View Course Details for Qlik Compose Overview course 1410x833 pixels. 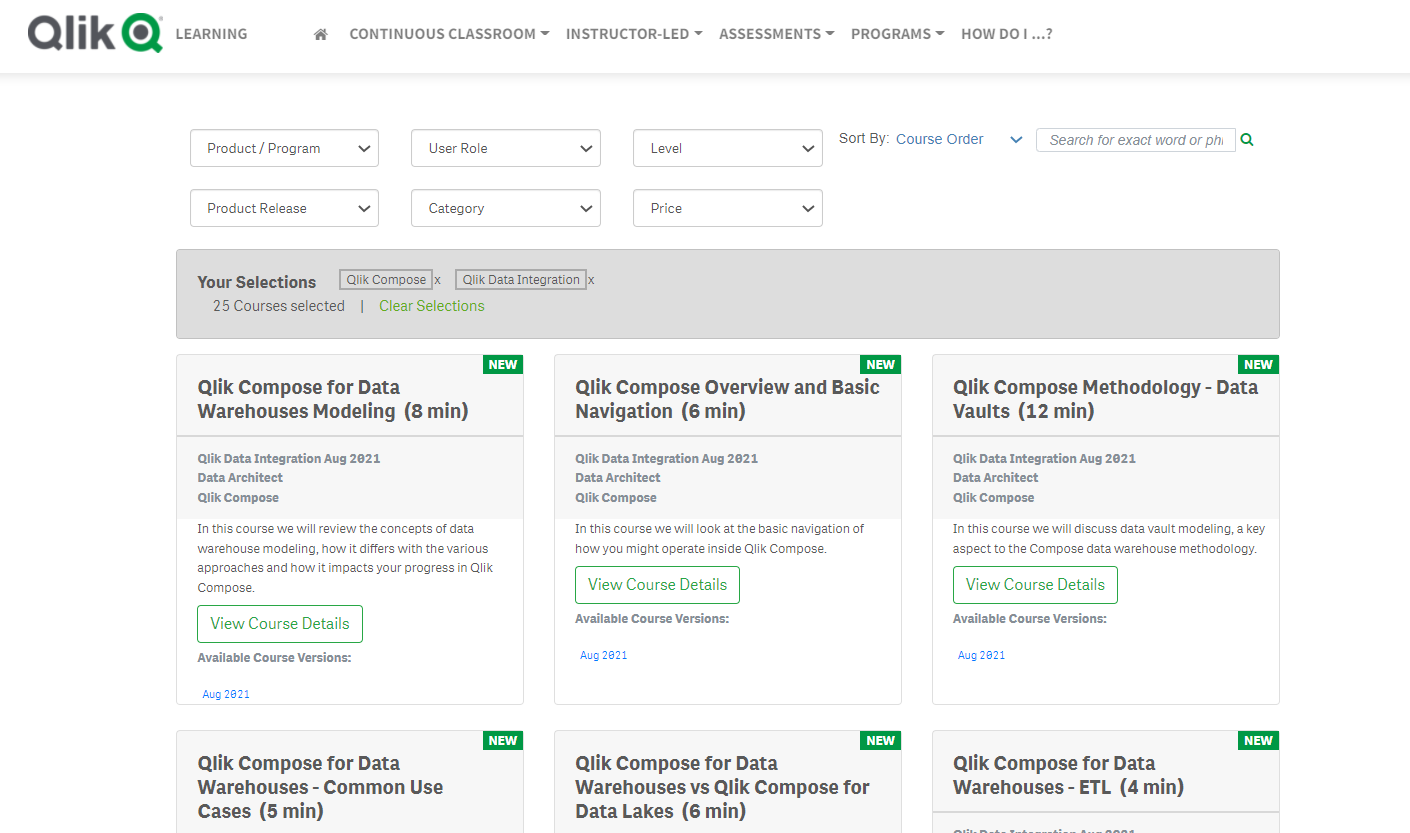[x=657, y=584]
